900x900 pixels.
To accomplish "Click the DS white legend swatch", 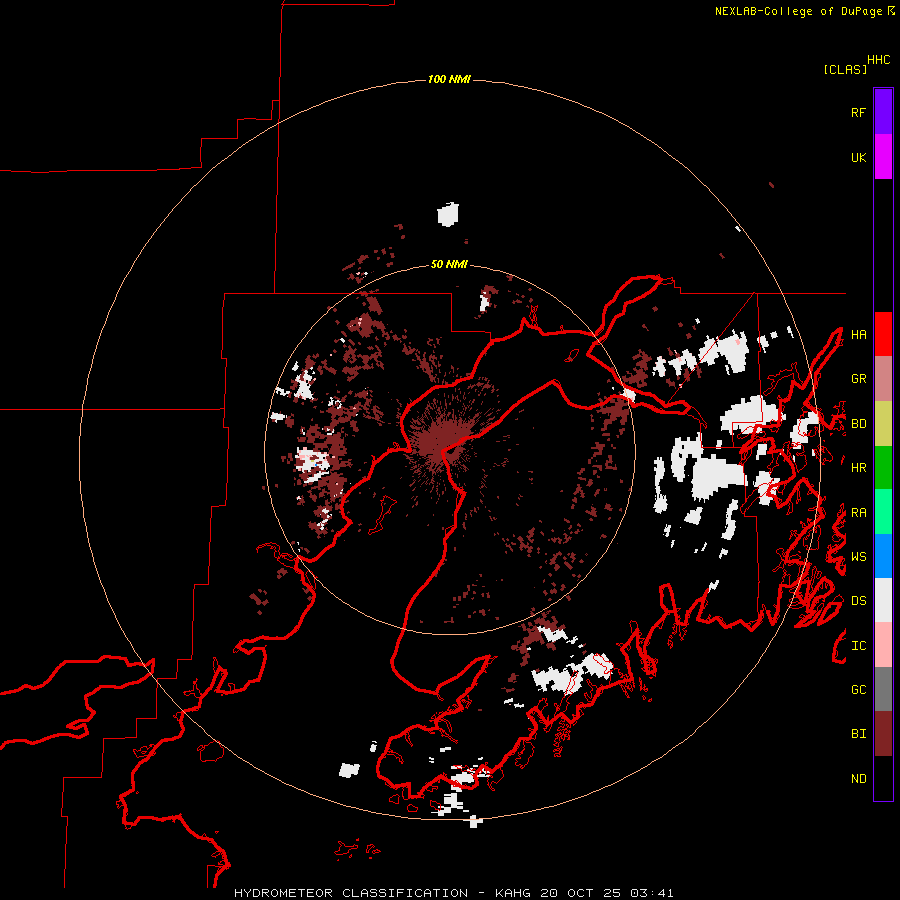I will click(x=883, y=600).
